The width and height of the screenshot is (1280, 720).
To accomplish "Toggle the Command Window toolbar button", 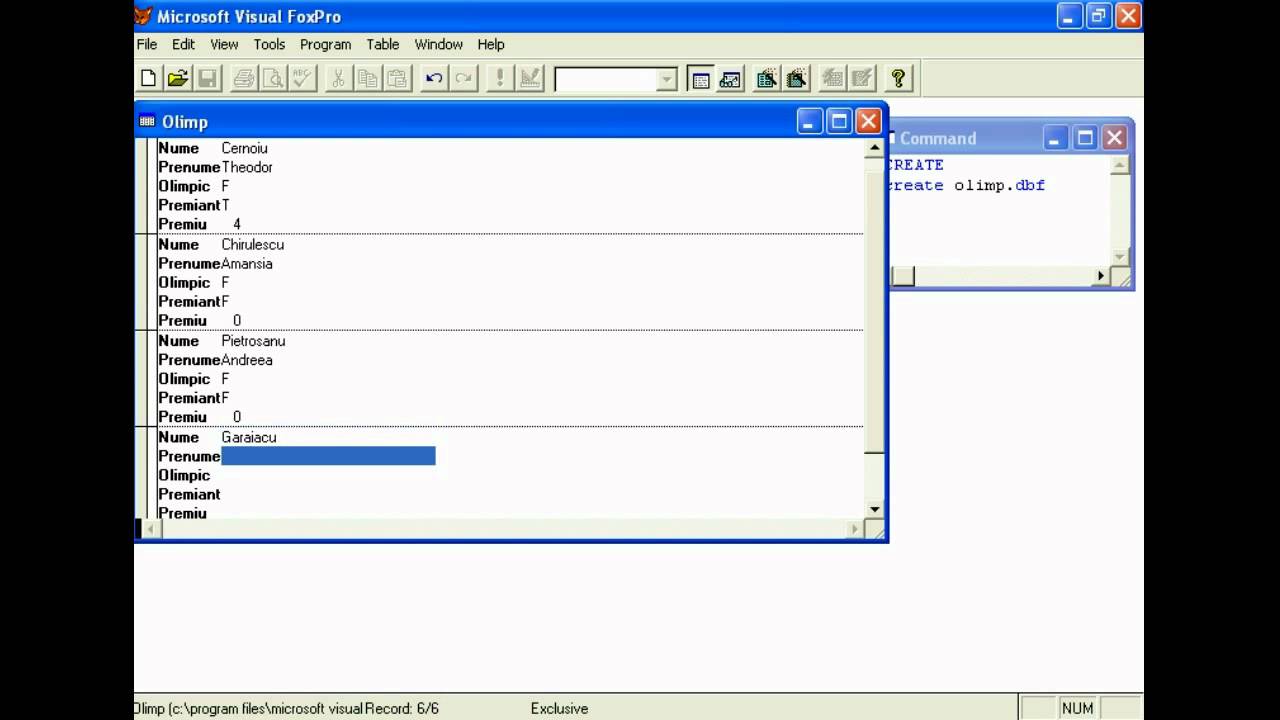I will (701, 79).
